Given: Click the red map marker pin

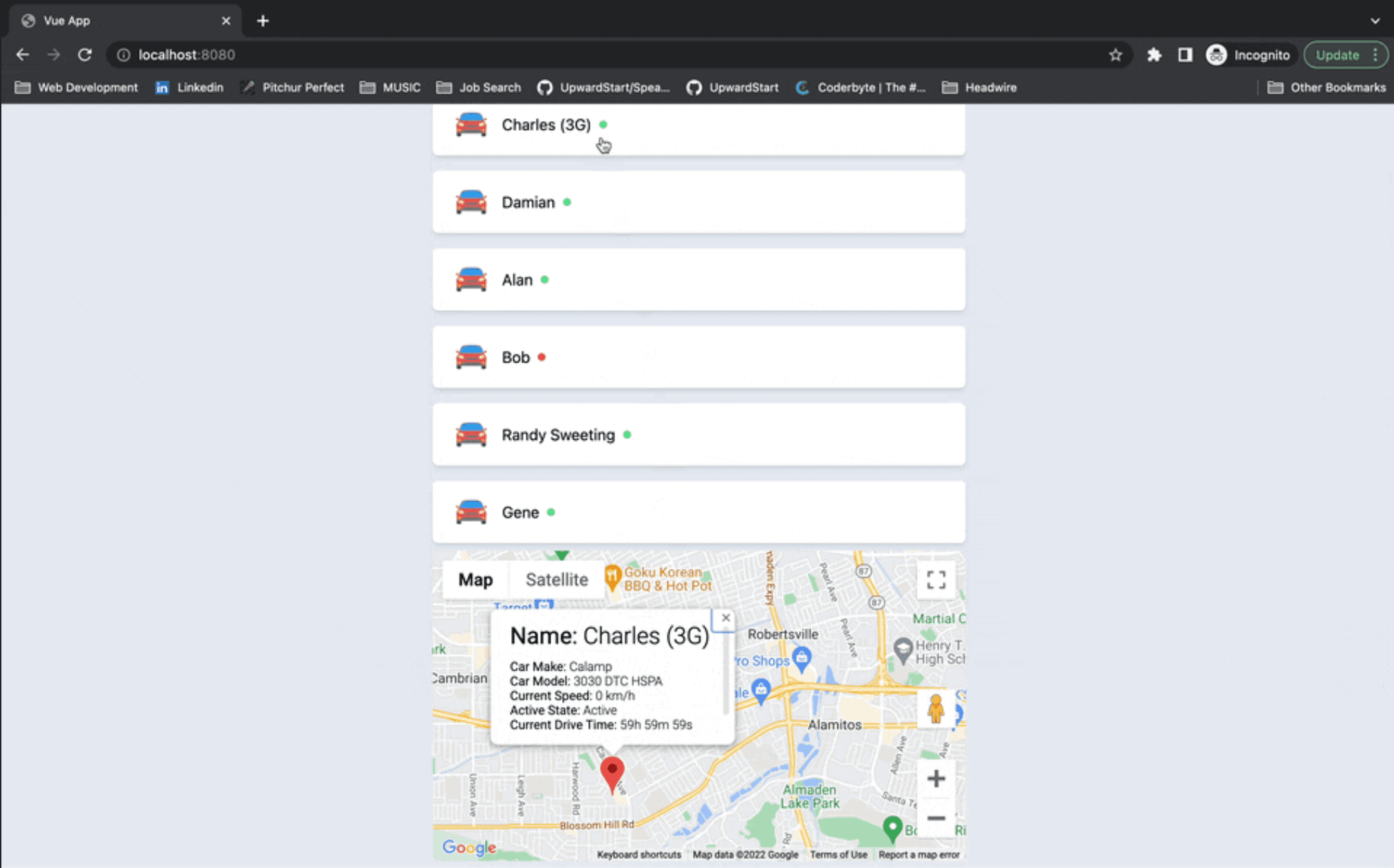Looking at the screenshot, I should point(612,772).
